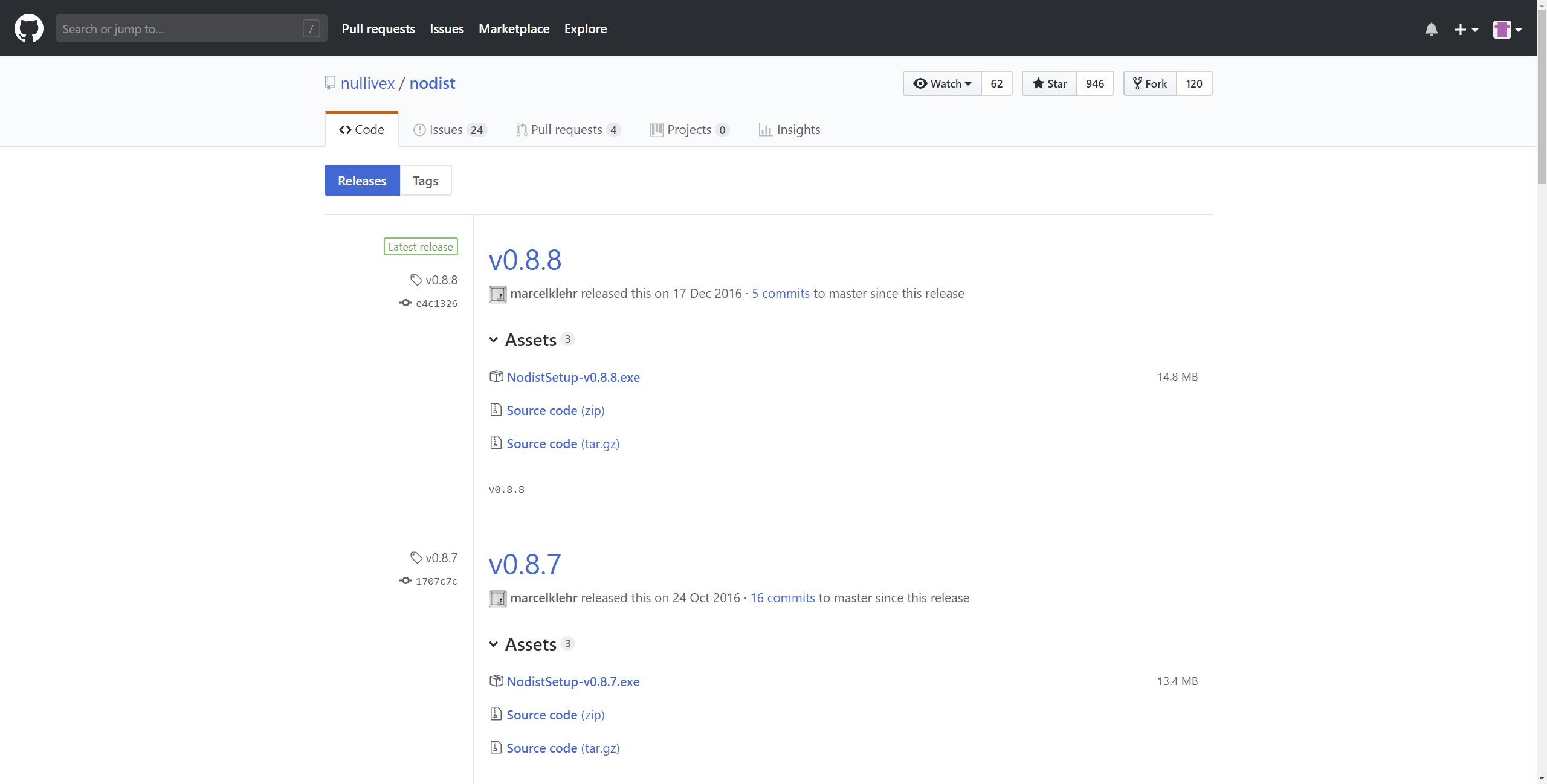Click the page vertical scrollbar
Image resolution: width=1547 pixels, height=784 pixels.
[x=1542, y=97]
